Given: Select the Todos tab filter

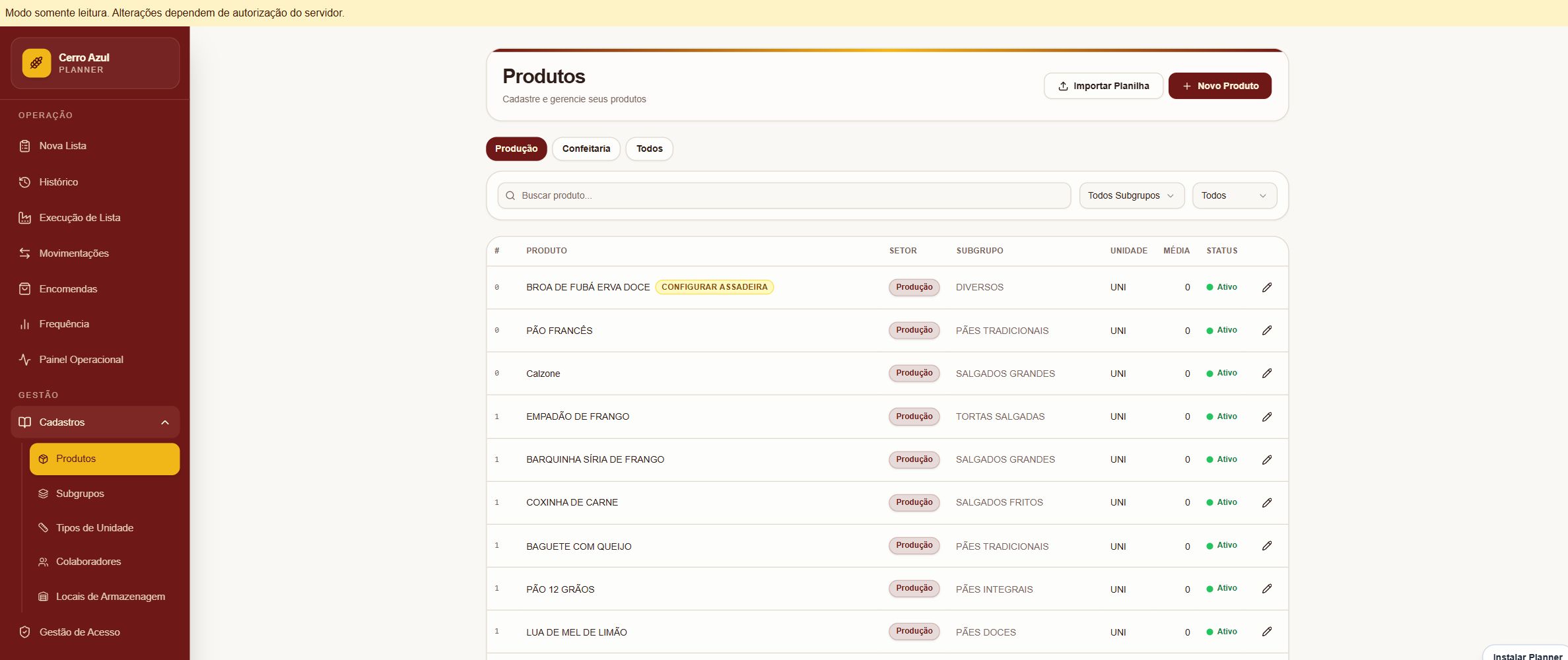Looking at the screenshot, I should pos(649,148).
